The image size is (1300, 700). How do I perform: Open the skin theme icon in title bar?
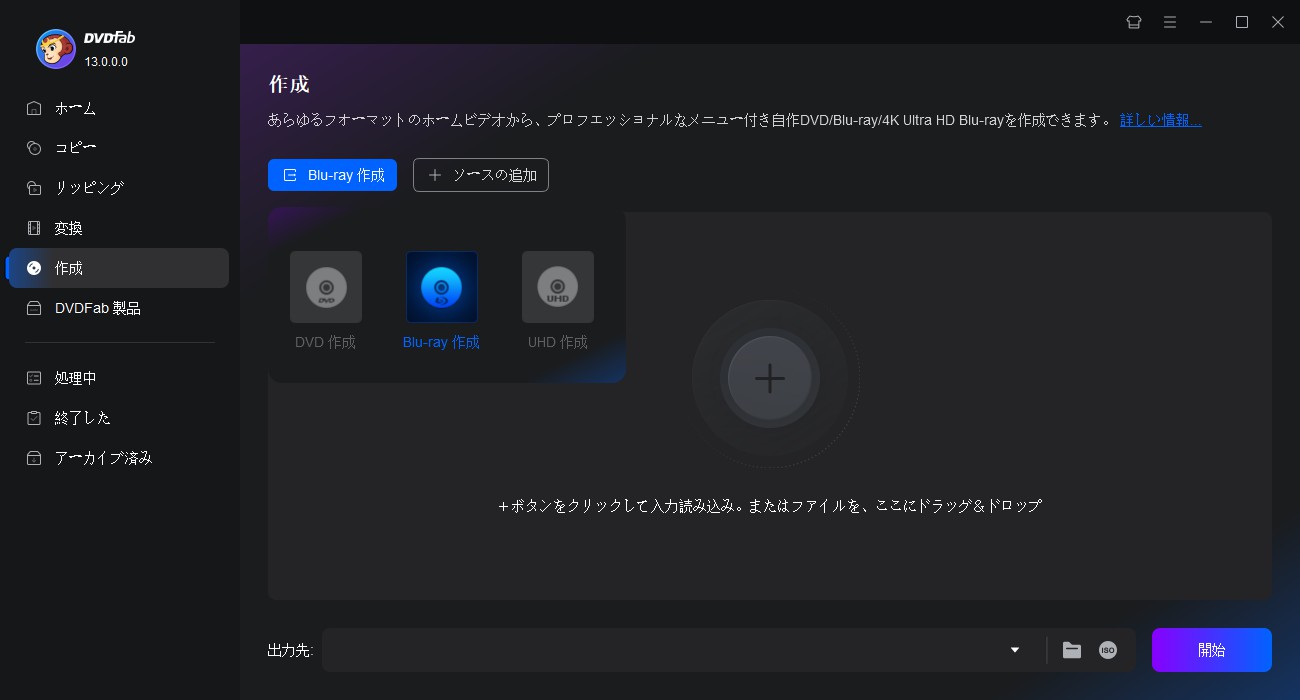pyautogui.click(x=1134, y=22)
